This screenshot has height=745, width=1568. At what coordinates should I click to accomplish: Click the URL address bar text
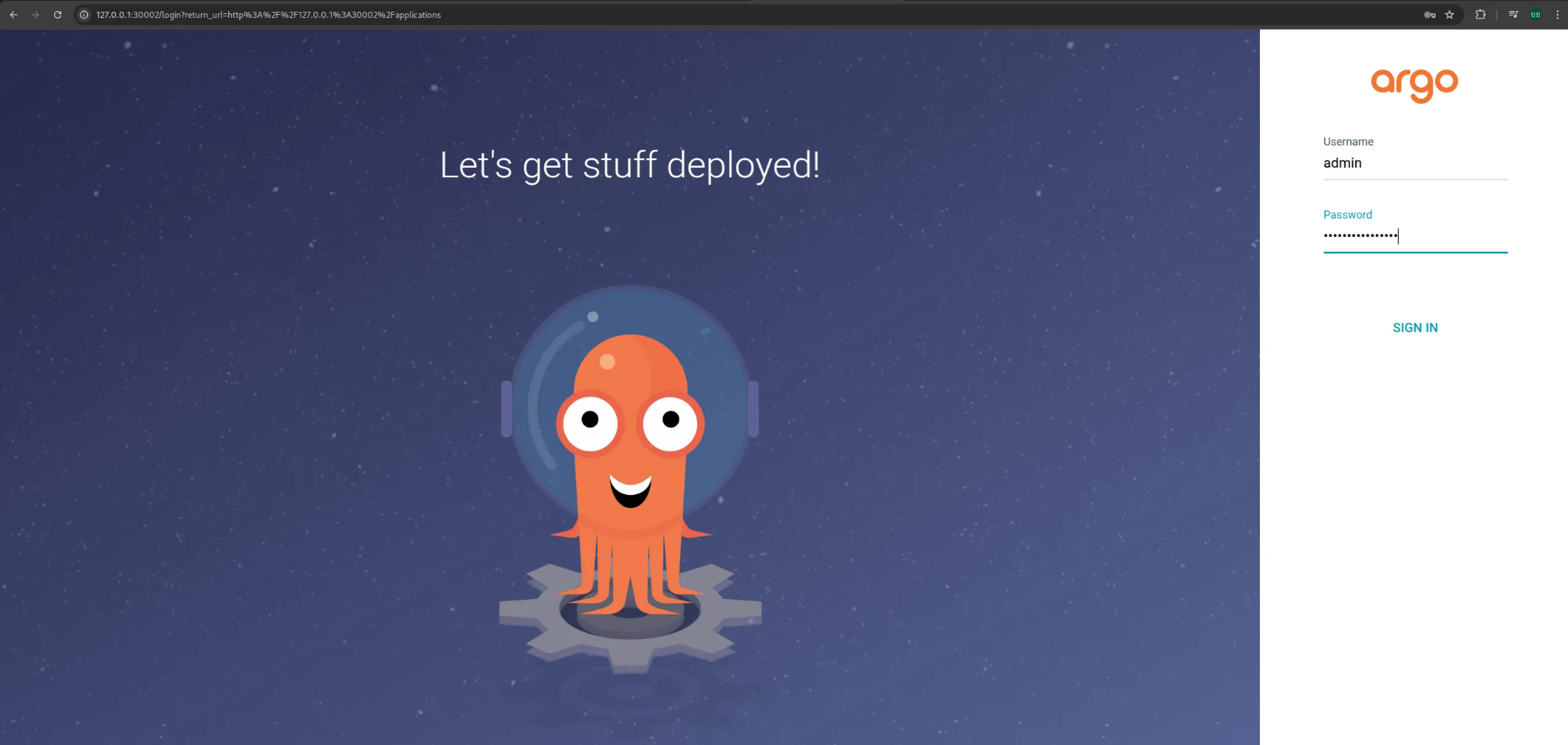coord(268,15)
